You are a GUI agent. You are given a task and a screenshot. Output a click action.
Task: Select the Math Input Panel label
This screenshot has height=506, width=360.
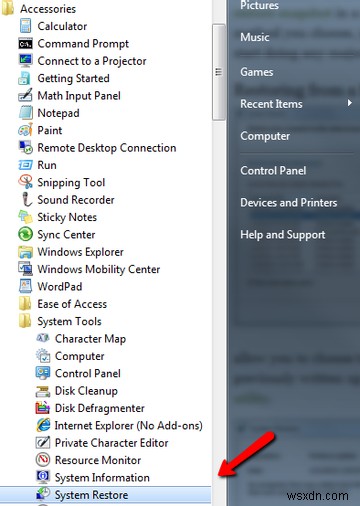coord(79,96)
